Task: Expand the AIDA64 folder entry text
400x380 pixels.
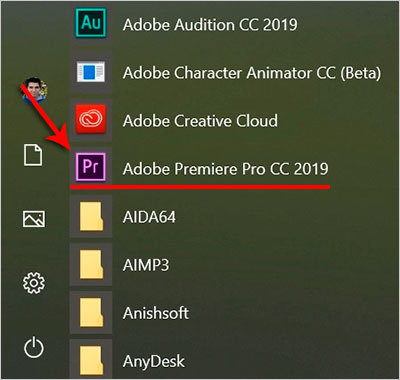Action: pos(149,217)
